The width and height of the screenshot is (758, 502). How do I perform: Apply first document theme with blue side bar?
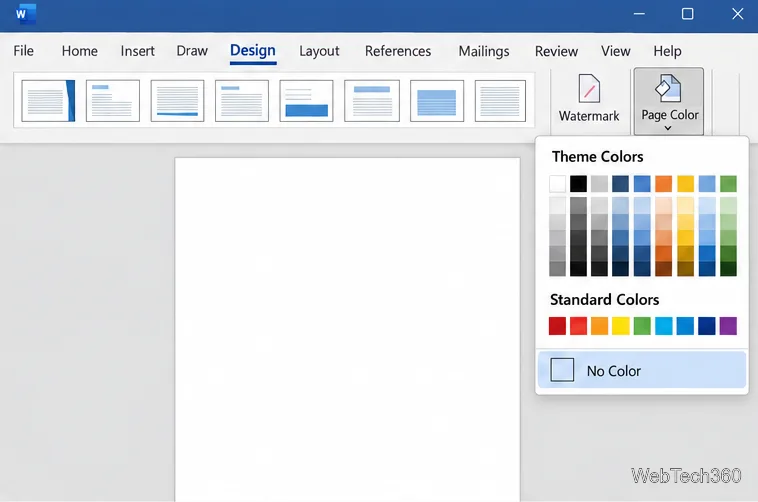pos(48,101)
